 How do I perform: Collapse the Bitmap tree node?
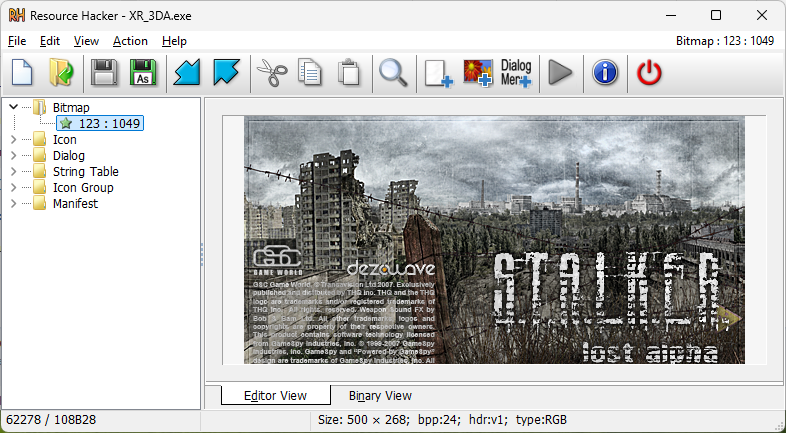click(14, 107)
